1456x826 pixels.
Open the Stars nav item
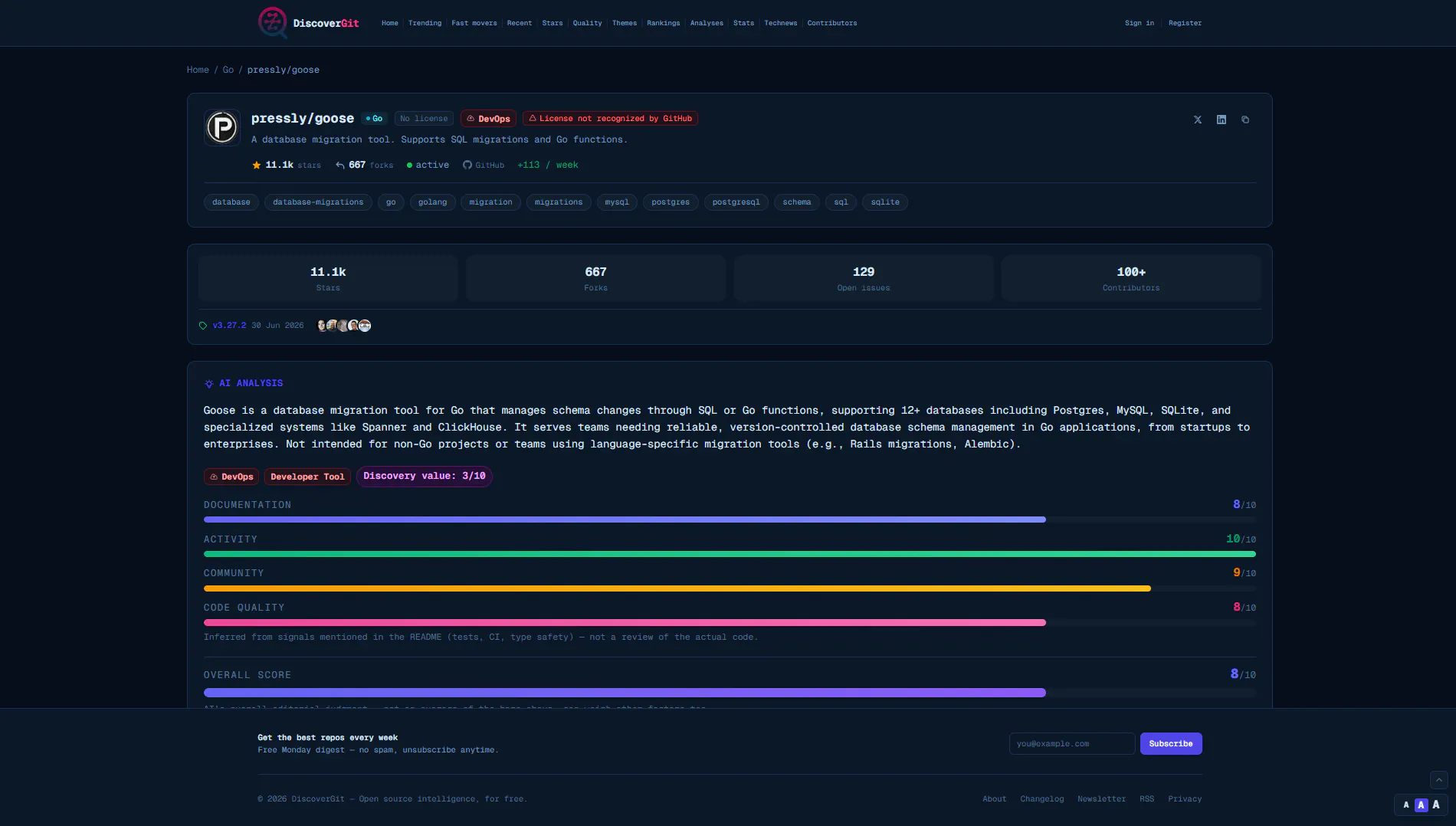(x=553, y=23)
